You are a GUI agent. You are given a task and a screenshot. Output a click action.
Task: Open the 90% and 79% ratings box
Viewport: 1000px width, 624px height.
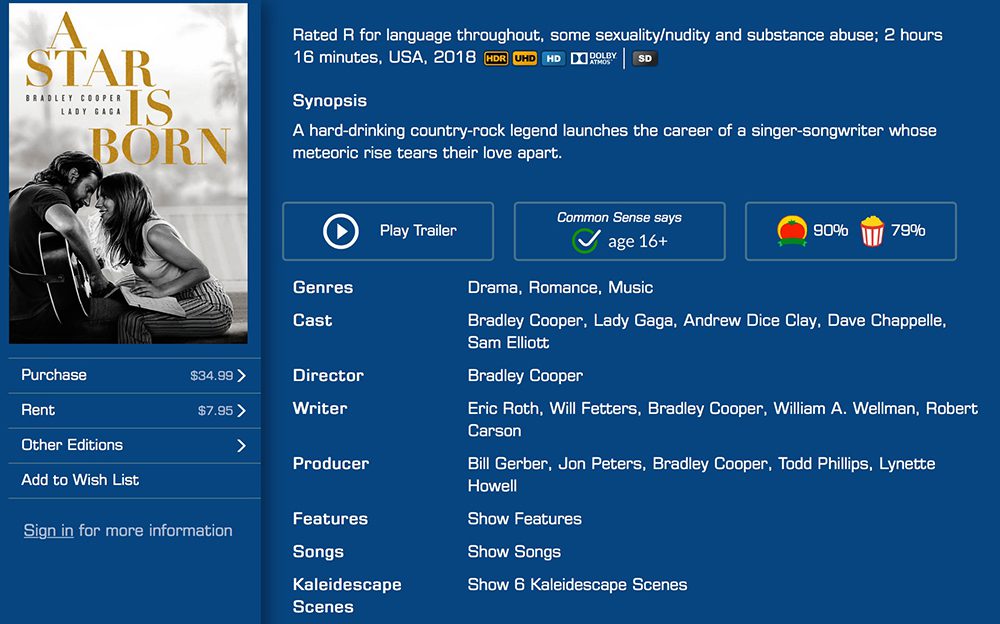pyautogui.click(x=851, y=231)
